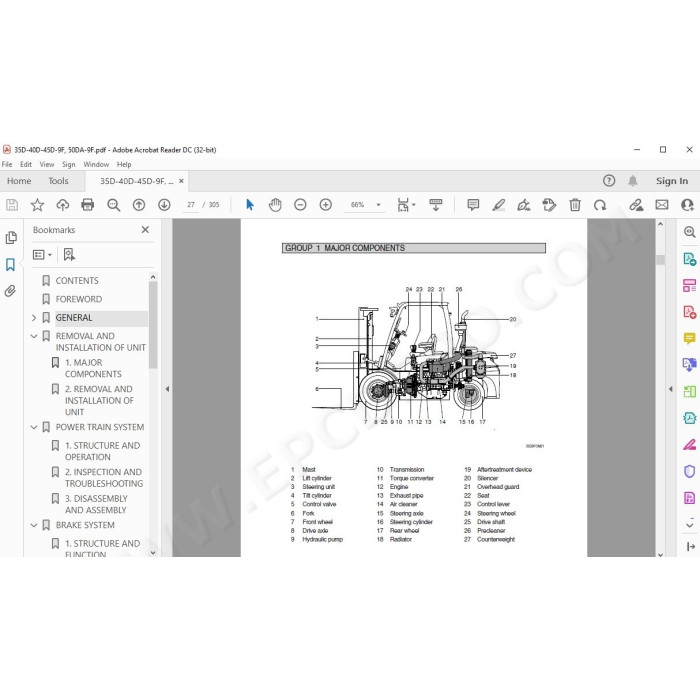Open help question mark icon
Screen dimensions: 700x700
[609, 180]
